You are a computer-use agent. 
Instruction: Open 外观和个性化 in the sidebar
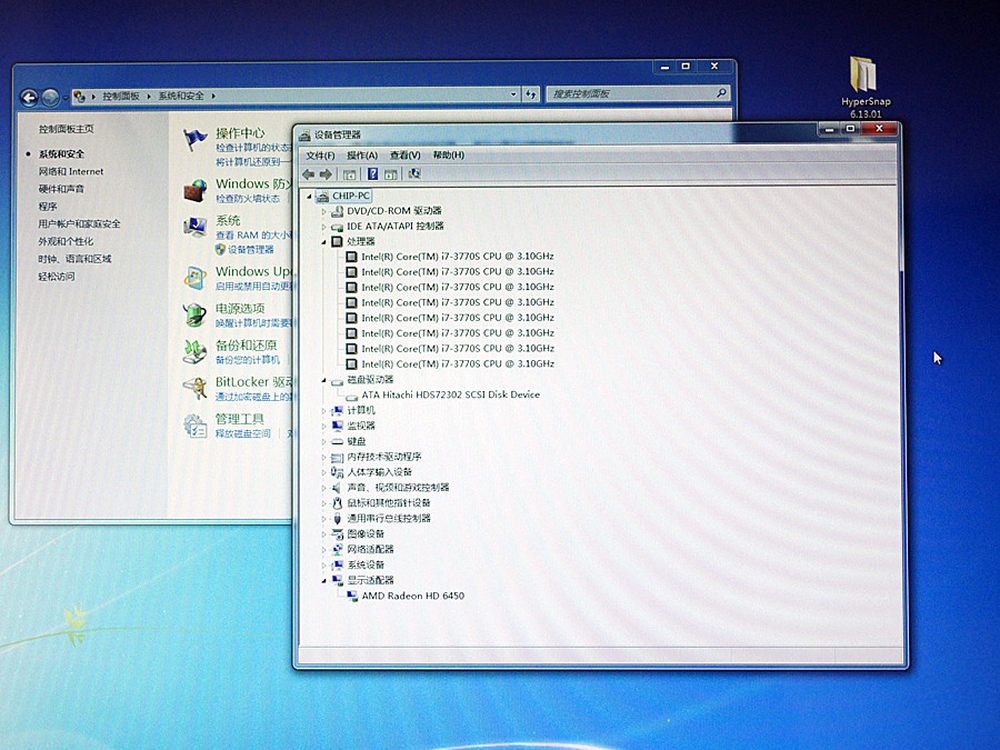(x=66, y=242)
